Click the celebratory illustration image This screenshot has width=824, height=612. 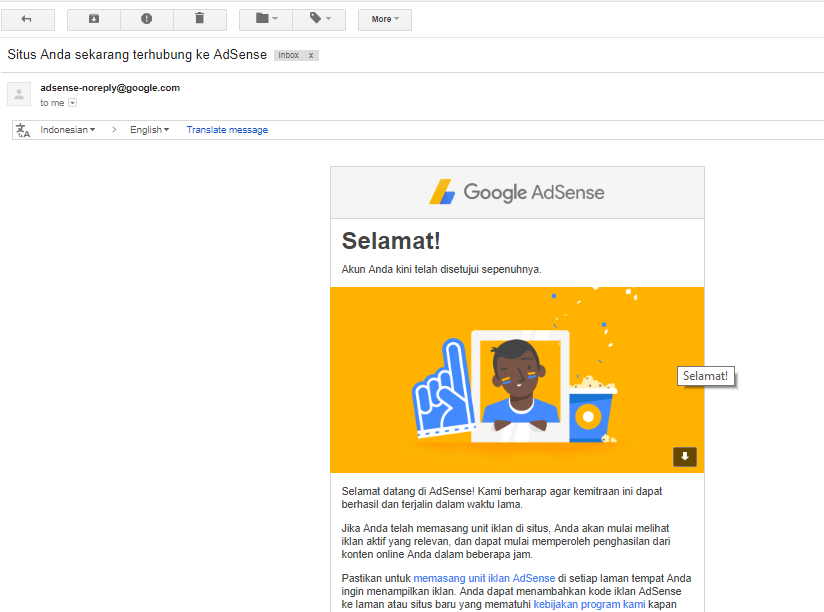pyautogui.click(x=517, y=380)
